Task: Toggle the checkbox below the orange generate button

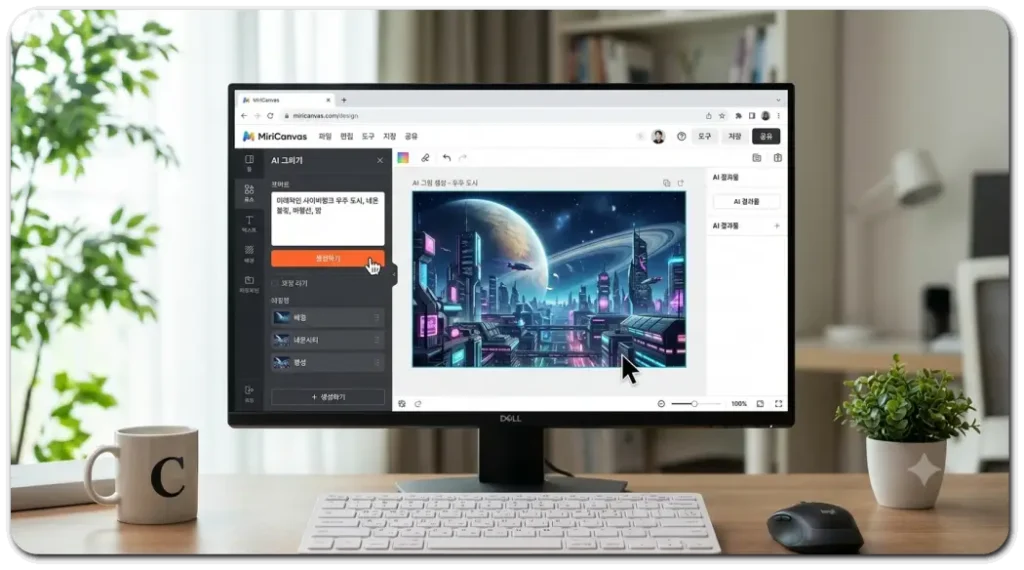Action: point(275,283)
